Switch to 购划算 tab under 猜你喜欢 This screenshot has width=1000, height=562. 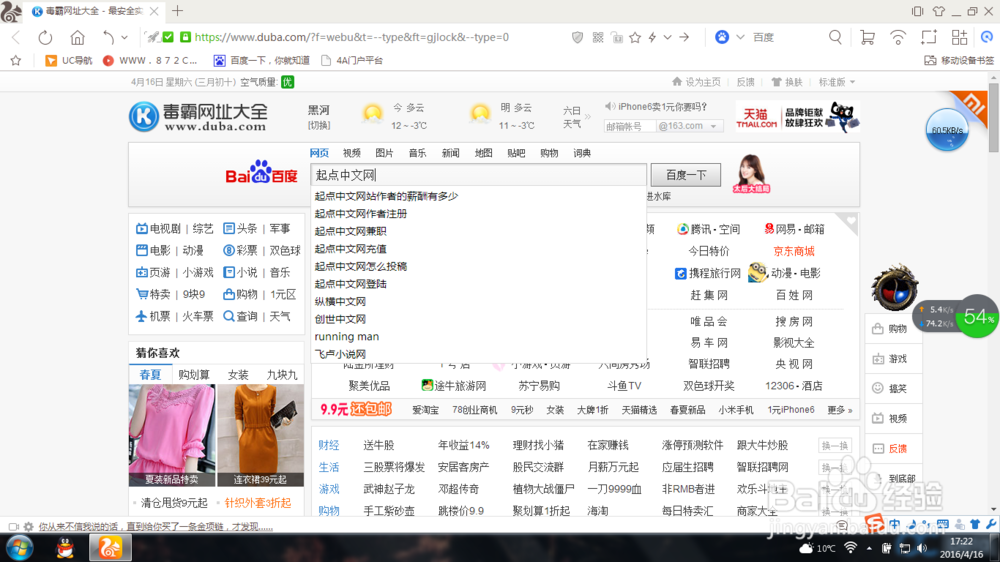pos(194,374)
